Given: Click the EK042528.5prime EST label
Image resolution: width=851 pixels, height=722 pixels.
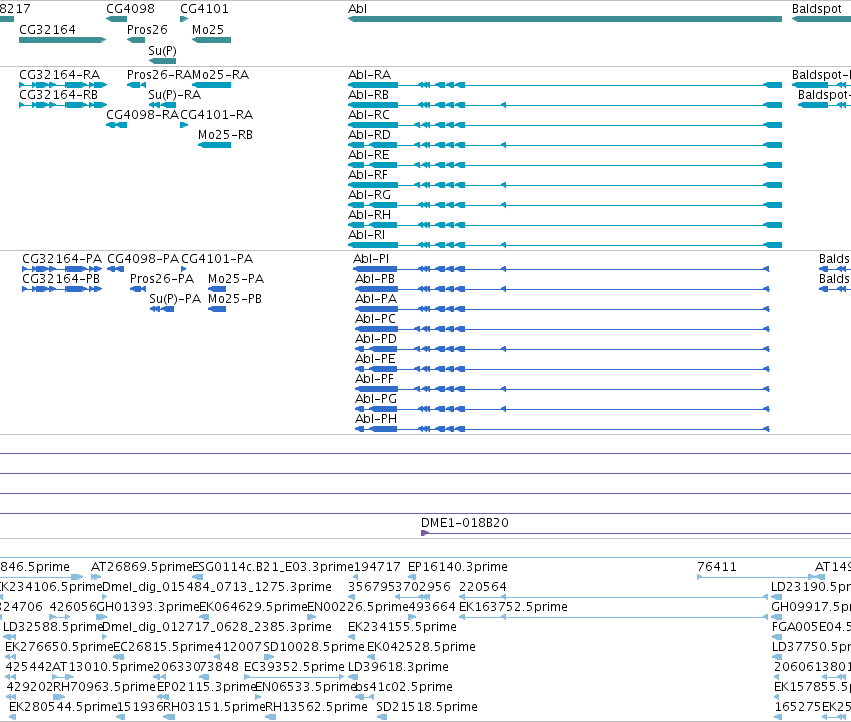Looking at the screenshot, I should point(422,647).
